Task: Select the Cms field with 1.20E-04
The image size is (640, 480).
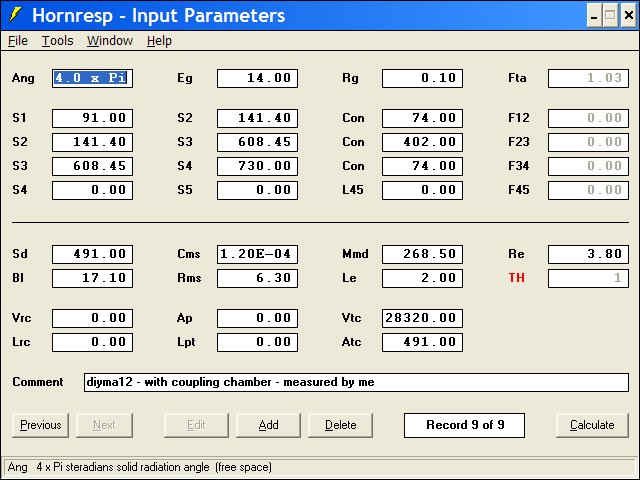Action: click(258, 254)
